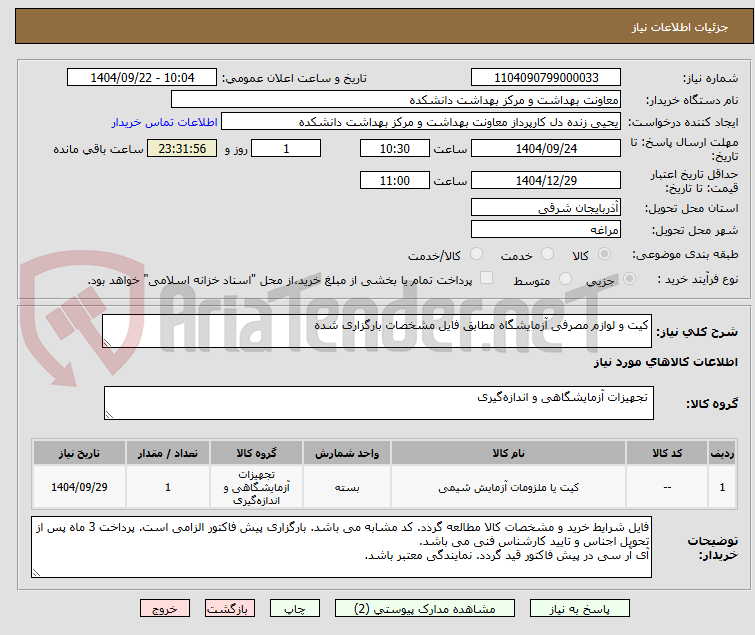This screenshot has width=755, height=635.
Task: Click the announcement date field 1404/09/22 - 10:04
Action: pos(142,78)
